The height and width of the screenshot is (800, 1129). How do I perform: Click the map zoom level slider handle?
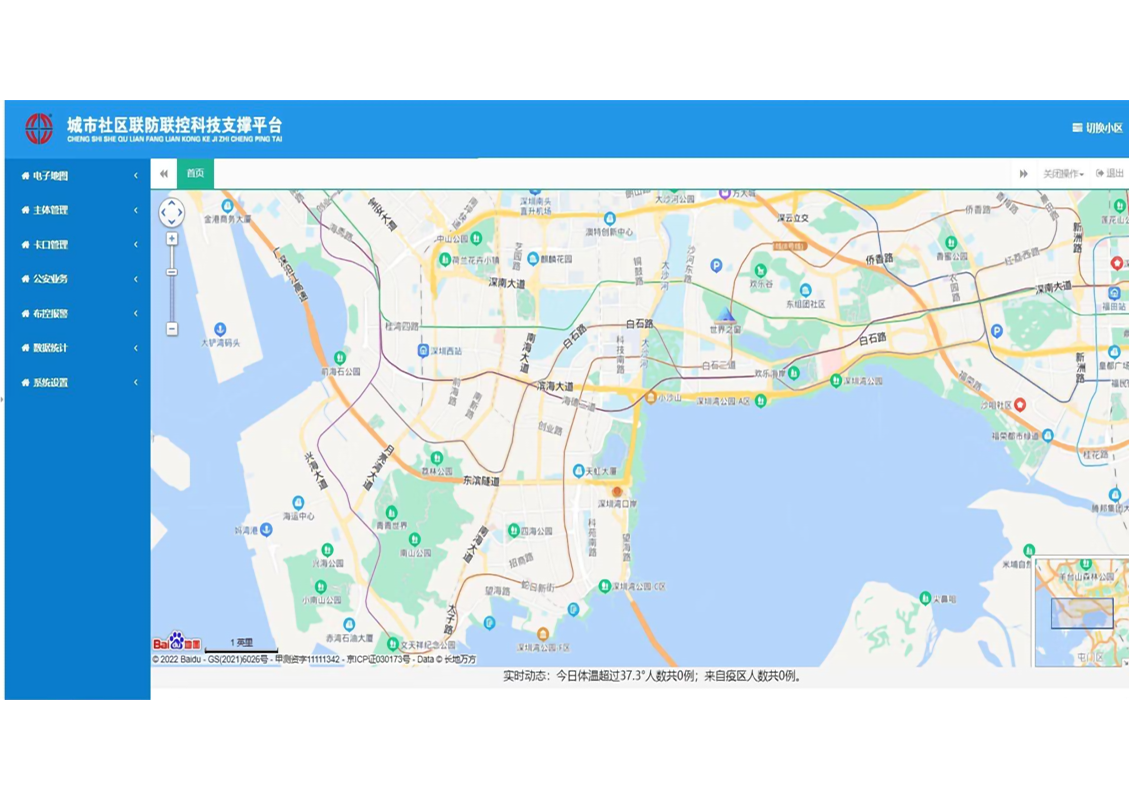pos(172,272)
